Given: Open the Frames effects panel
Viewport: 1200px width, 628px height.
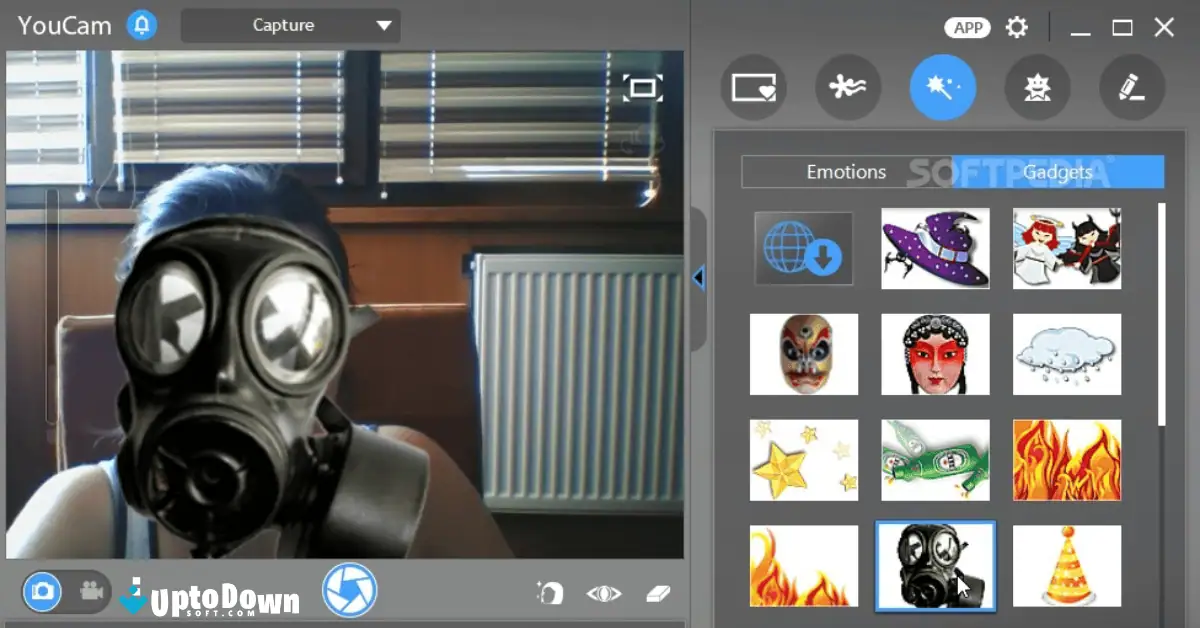Looking at the screenshot, I should pyautogui.click(x=753, y=87).
